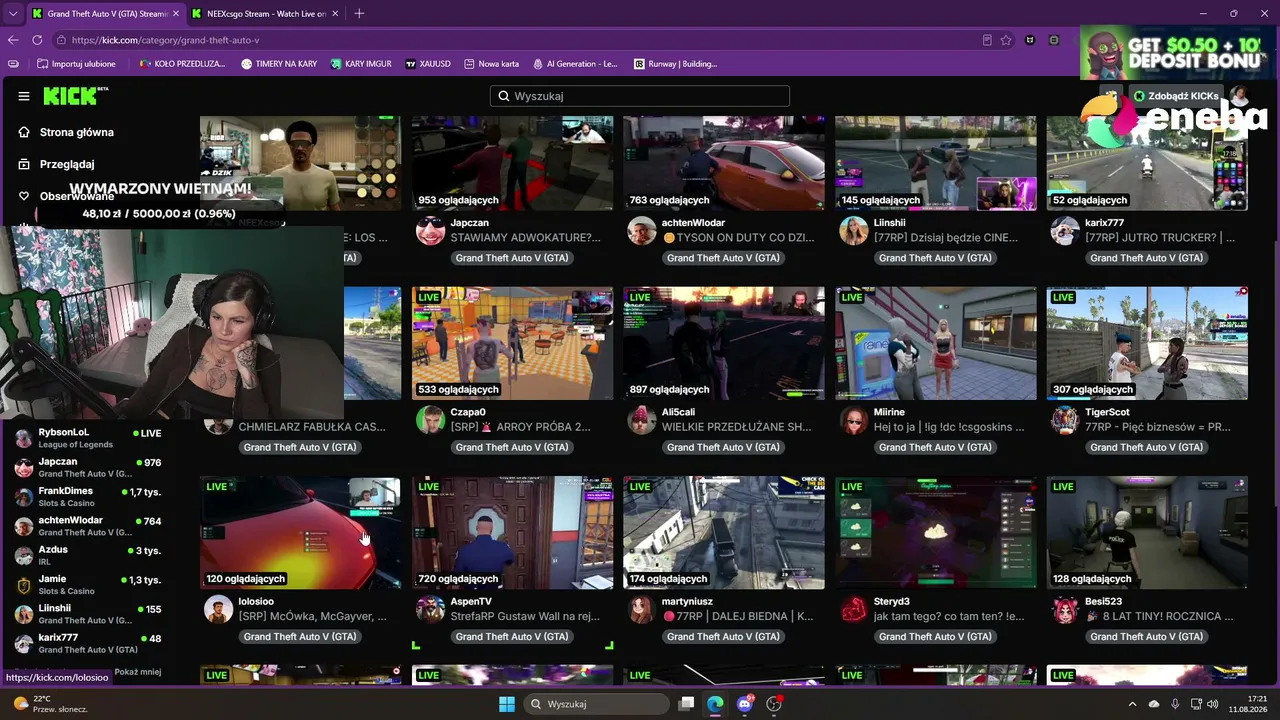Viewport: 1280px width, 720px height.
Task: Open Liinshii stream thumbnail with 145 viewers
Action: tap(936, 163)
